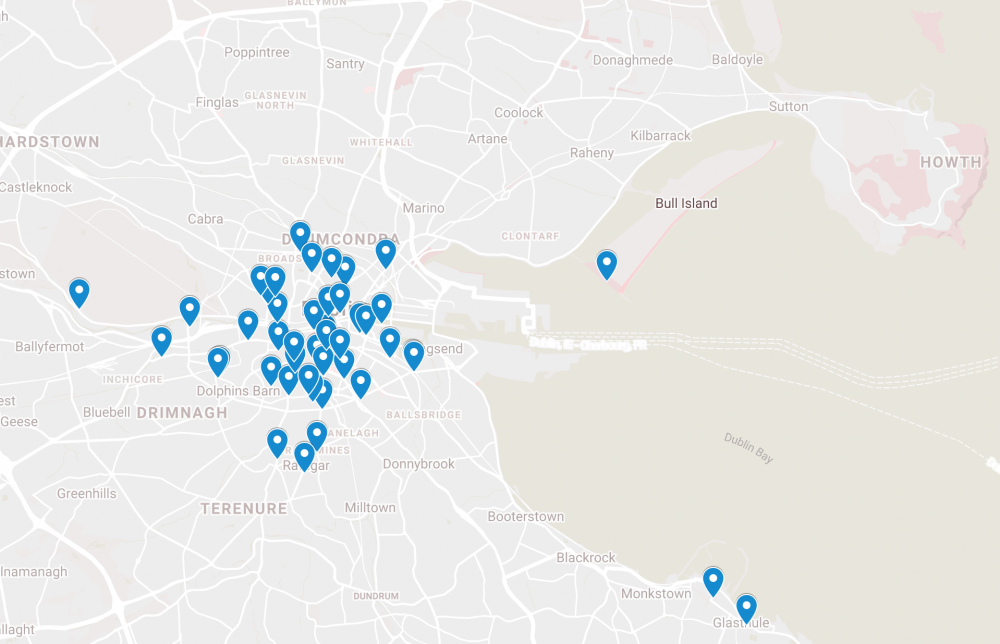
Task: Select the westernmost map pin
Action: point(79,292)
